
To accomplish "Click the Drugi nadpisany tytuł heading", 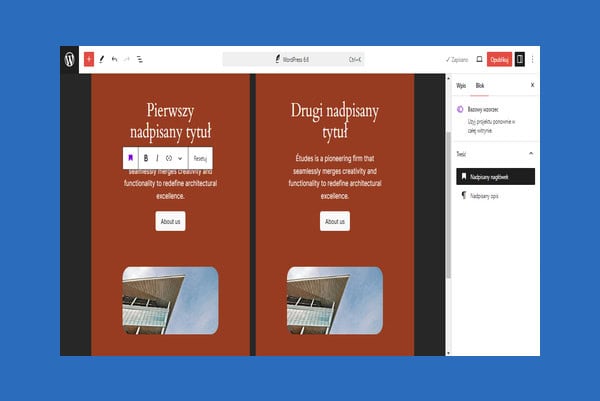I will click(x=335, y=121).
